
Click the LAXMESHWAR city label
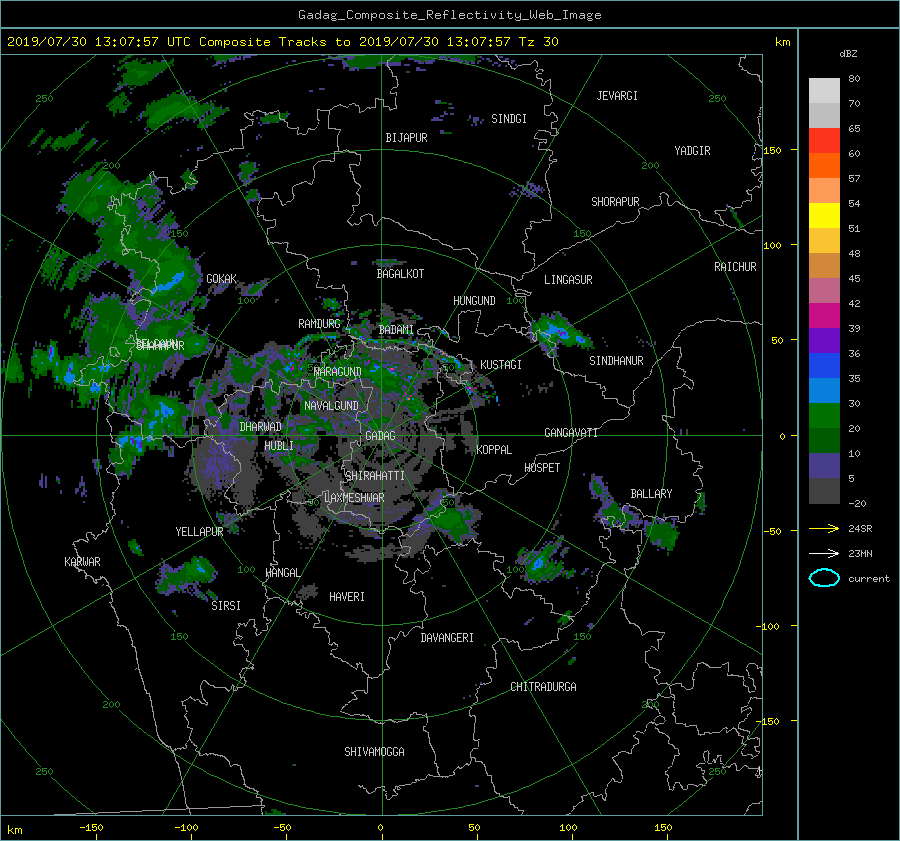tap(354, 498)
